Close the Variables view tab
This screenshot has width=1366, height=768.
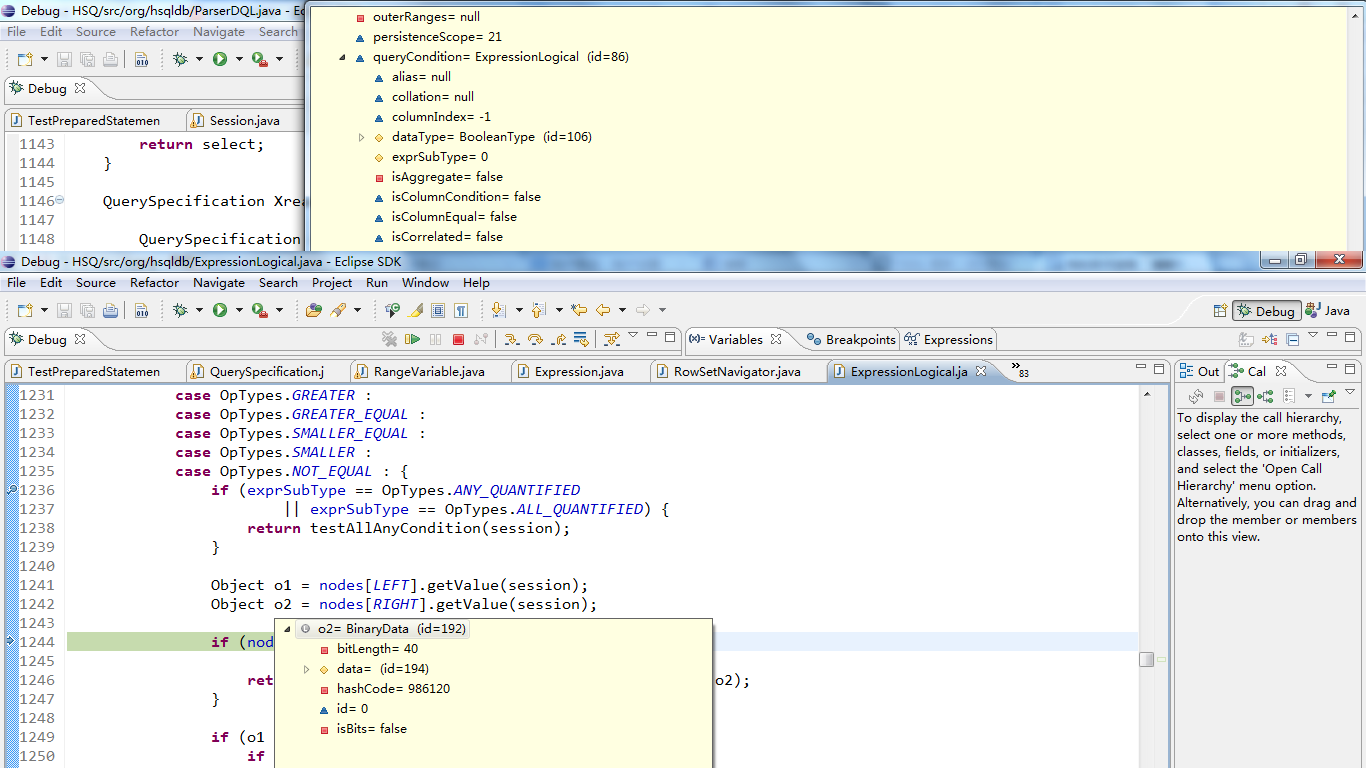(776, 339)
